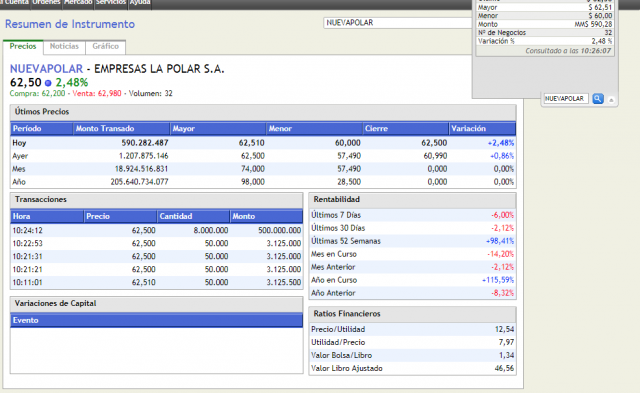Click the +0,86% variation in Ayer row

[502, 156]
